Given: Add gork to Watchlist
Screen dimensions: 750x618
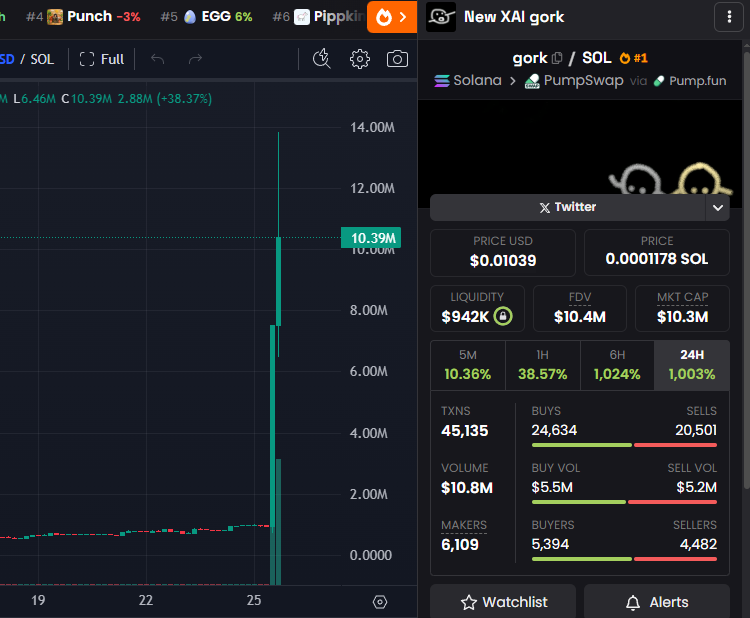Looking at the screenshot, I should [x=503, y=602].
